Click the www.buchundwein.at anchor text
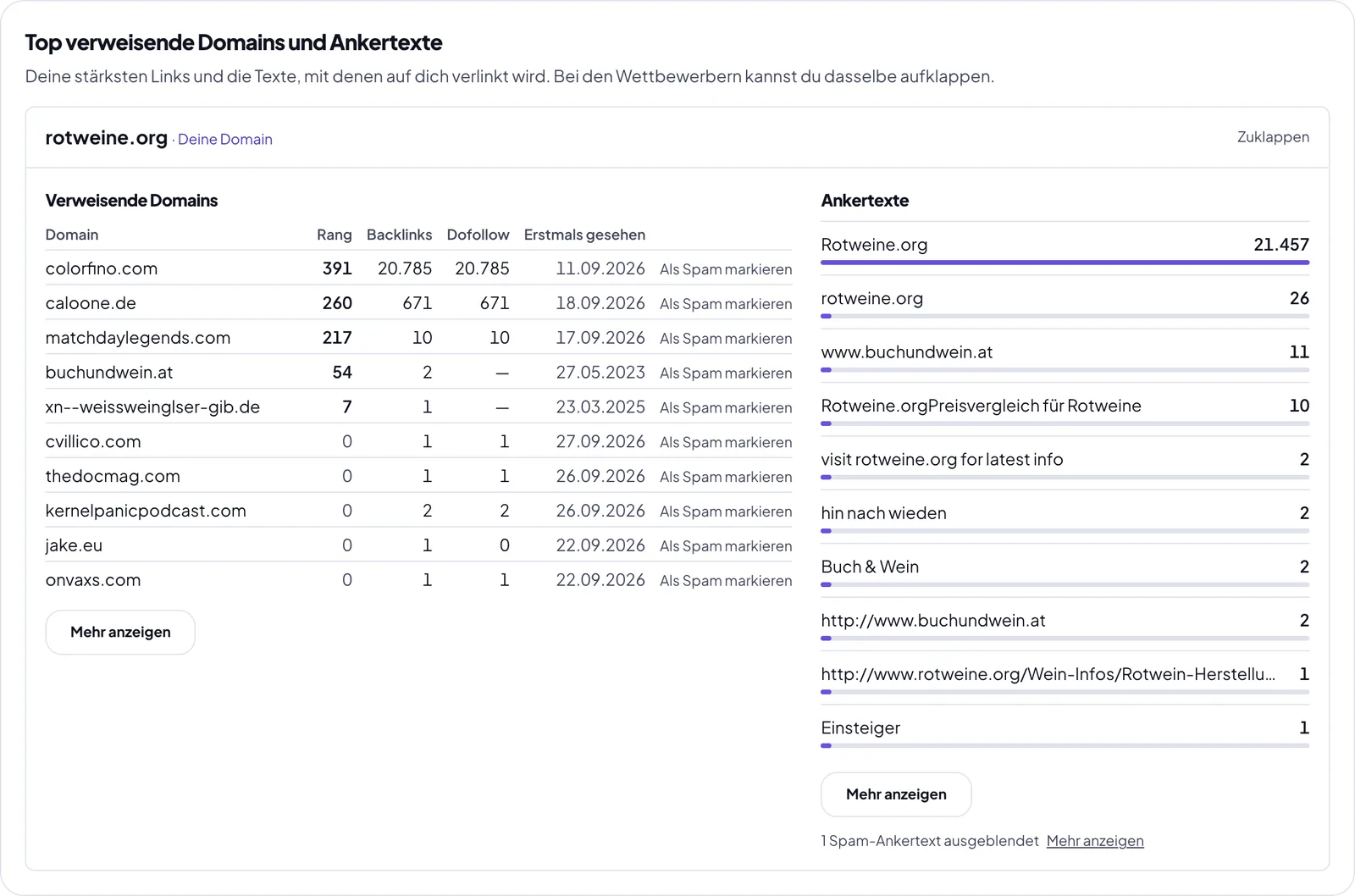Image resolution: width=1355 pixels, height=896 pixels. pyautogui.click(x=907, y=352)
